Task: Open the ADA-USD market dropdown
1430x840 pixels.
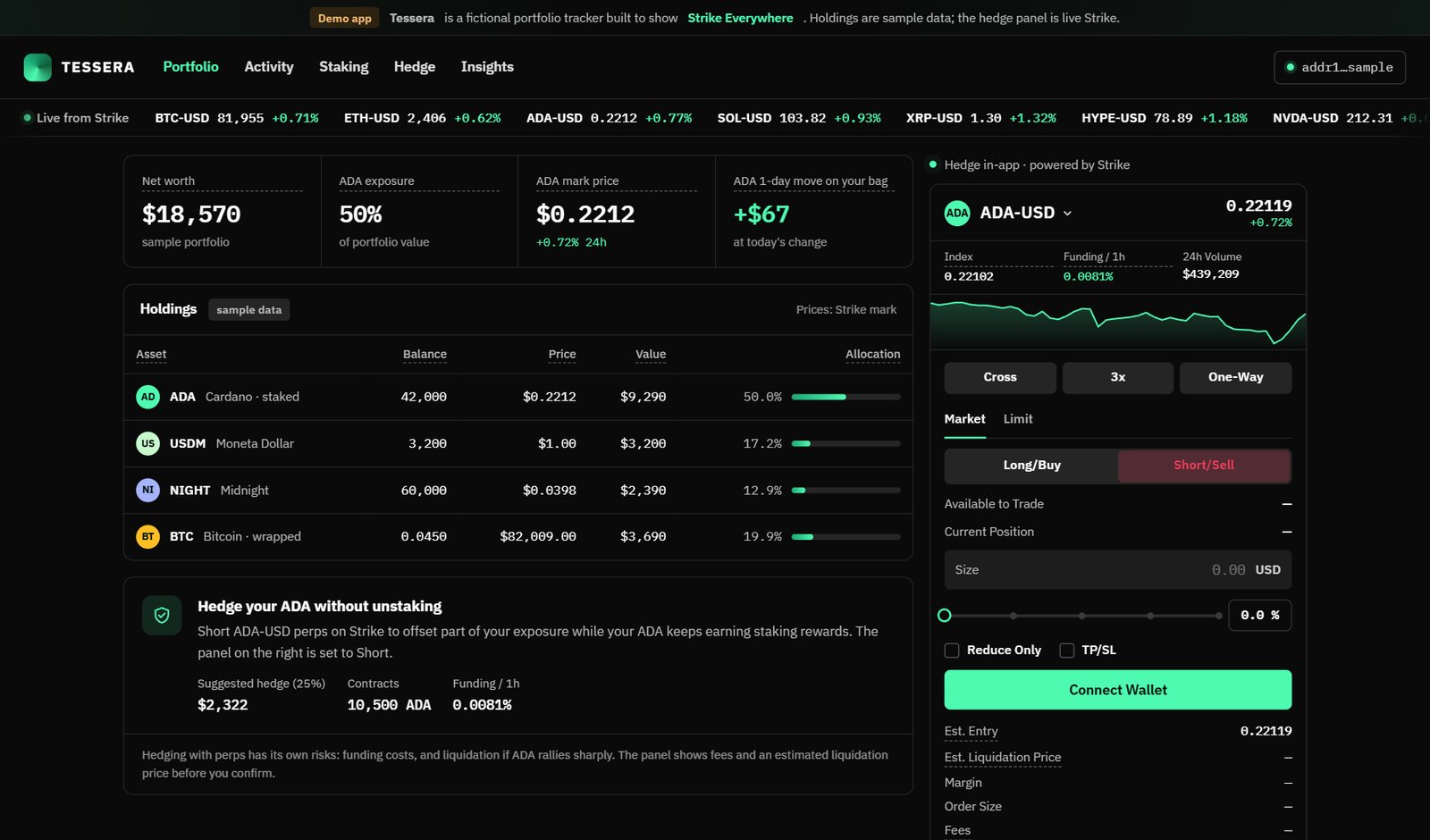Action: (1026, 213)
